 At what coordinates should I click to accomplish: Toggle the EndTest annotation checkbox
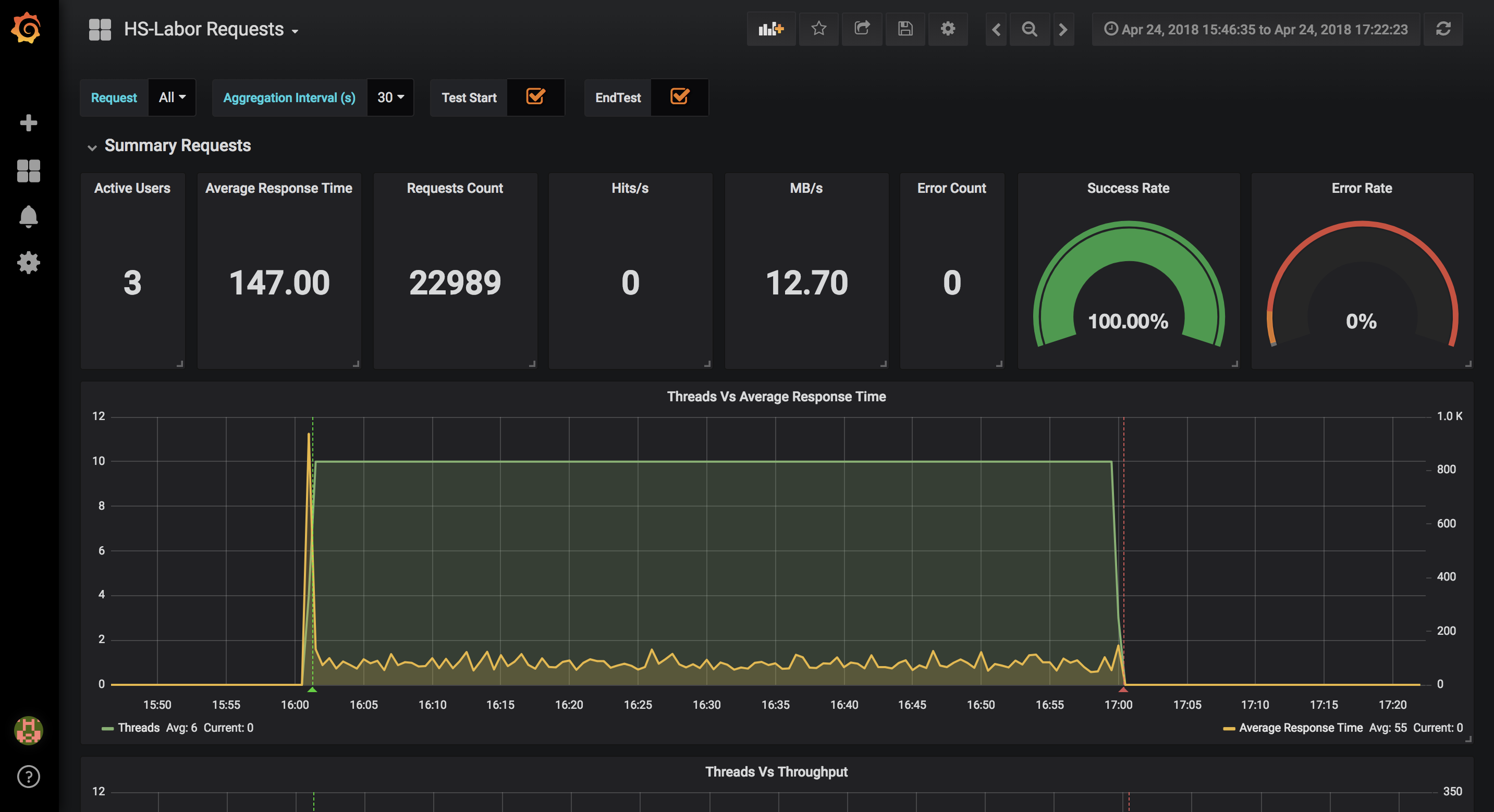(x=679, y=97)
